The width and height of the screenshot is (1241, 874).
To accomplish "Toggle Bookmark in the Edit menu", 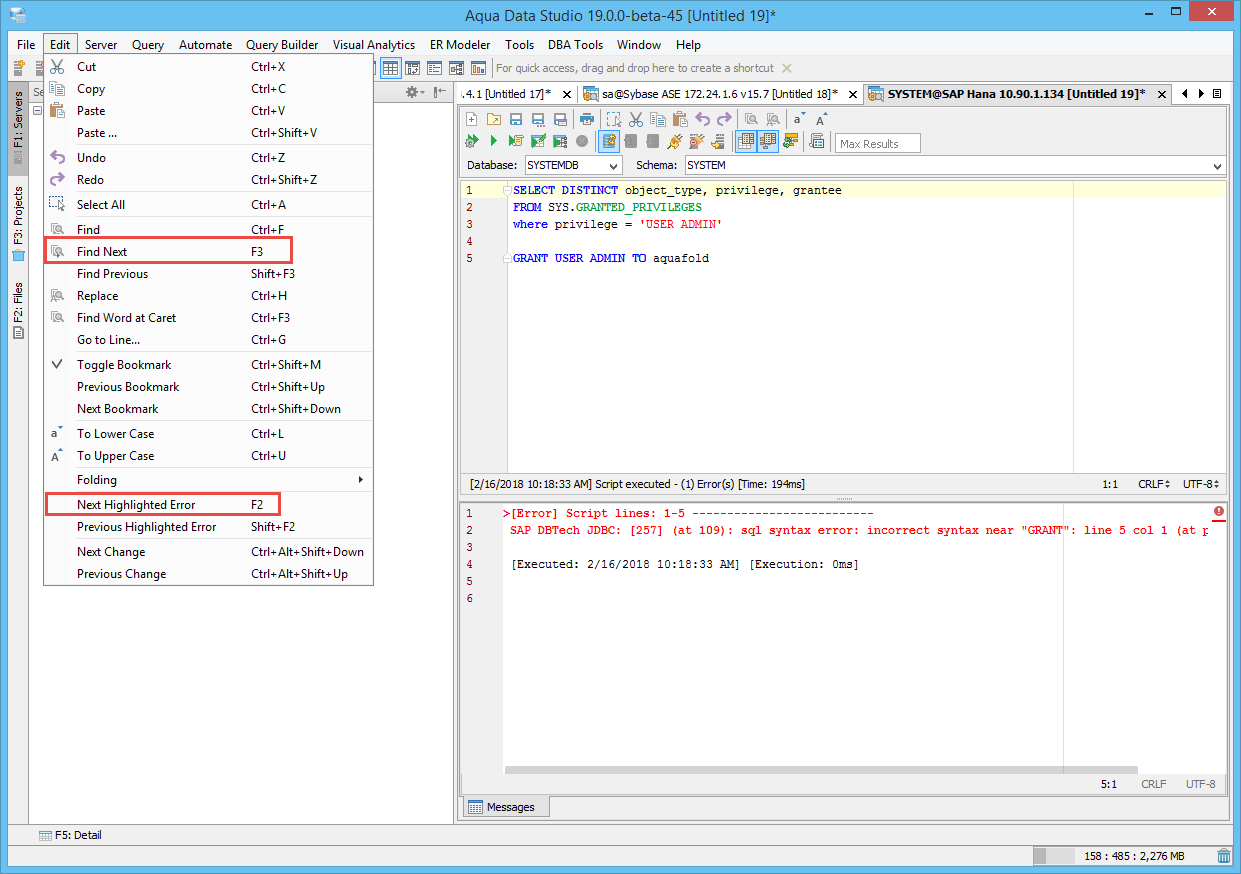I will point(124,365).
